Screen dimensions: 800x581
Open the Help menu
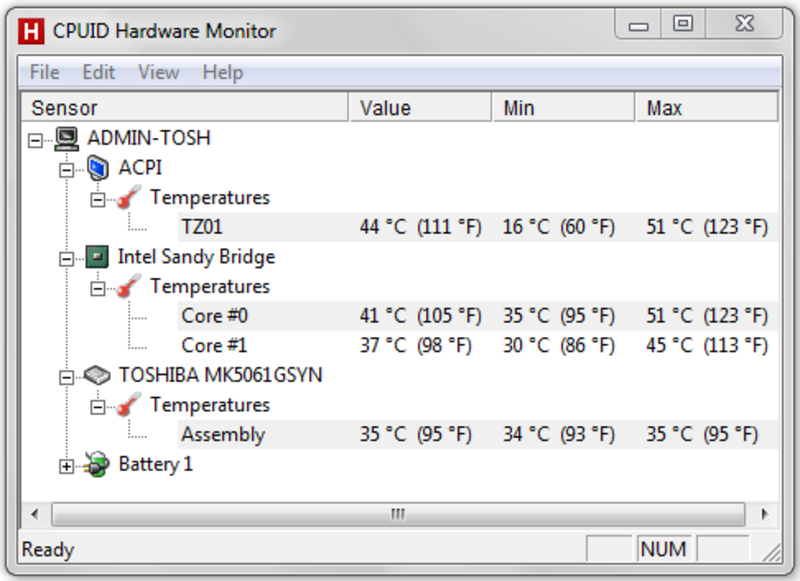coord(223,72)
